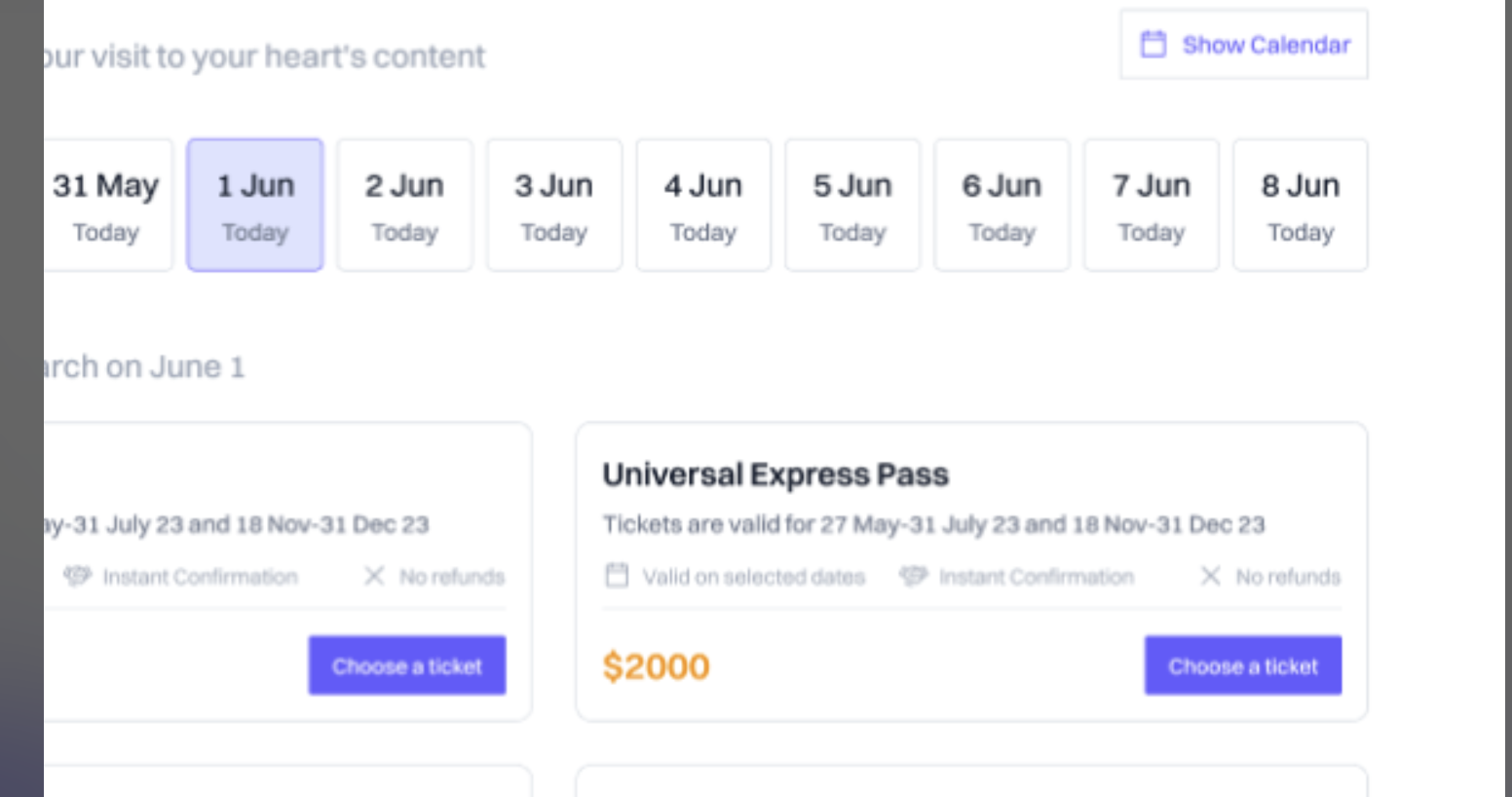Switch to the 4 Jun date
Image resolution: width=1512 pixels, height=797 pixels.
point(703,206)
